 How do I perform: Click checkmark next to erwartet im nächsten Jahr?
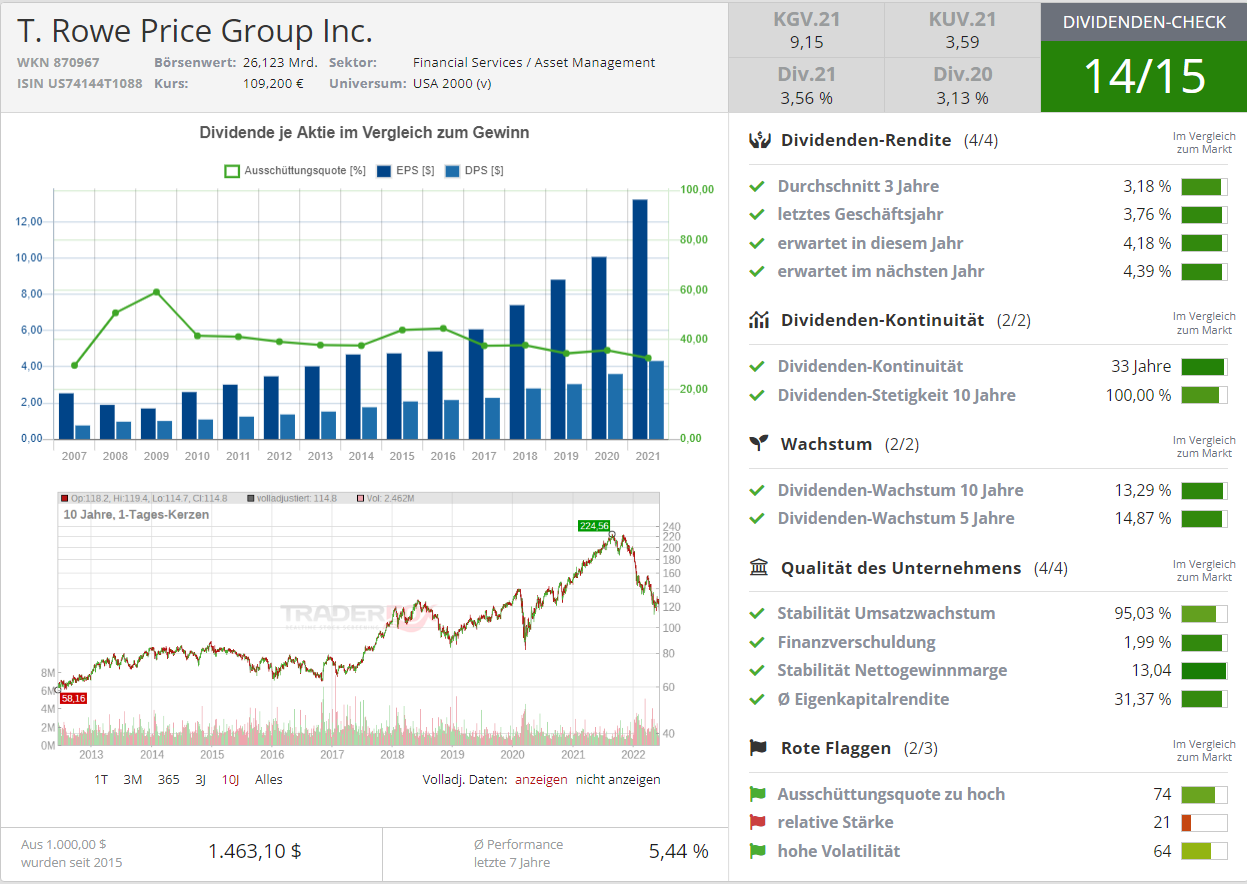(757, 271)
